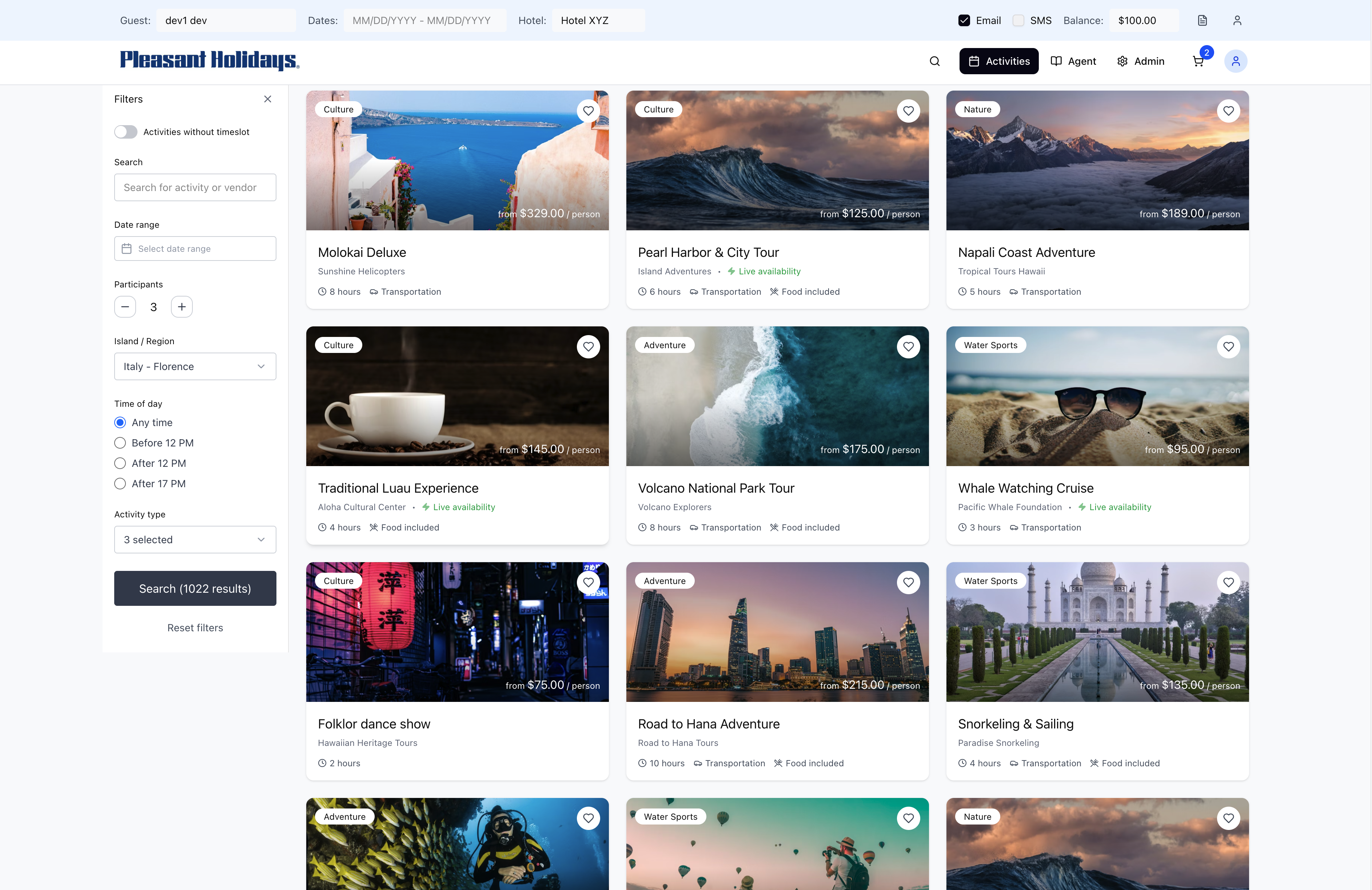Open the search magnifier in the header
Image resolution: width=1372 pixels, height=890 pixels.
[x=934, y=61]
